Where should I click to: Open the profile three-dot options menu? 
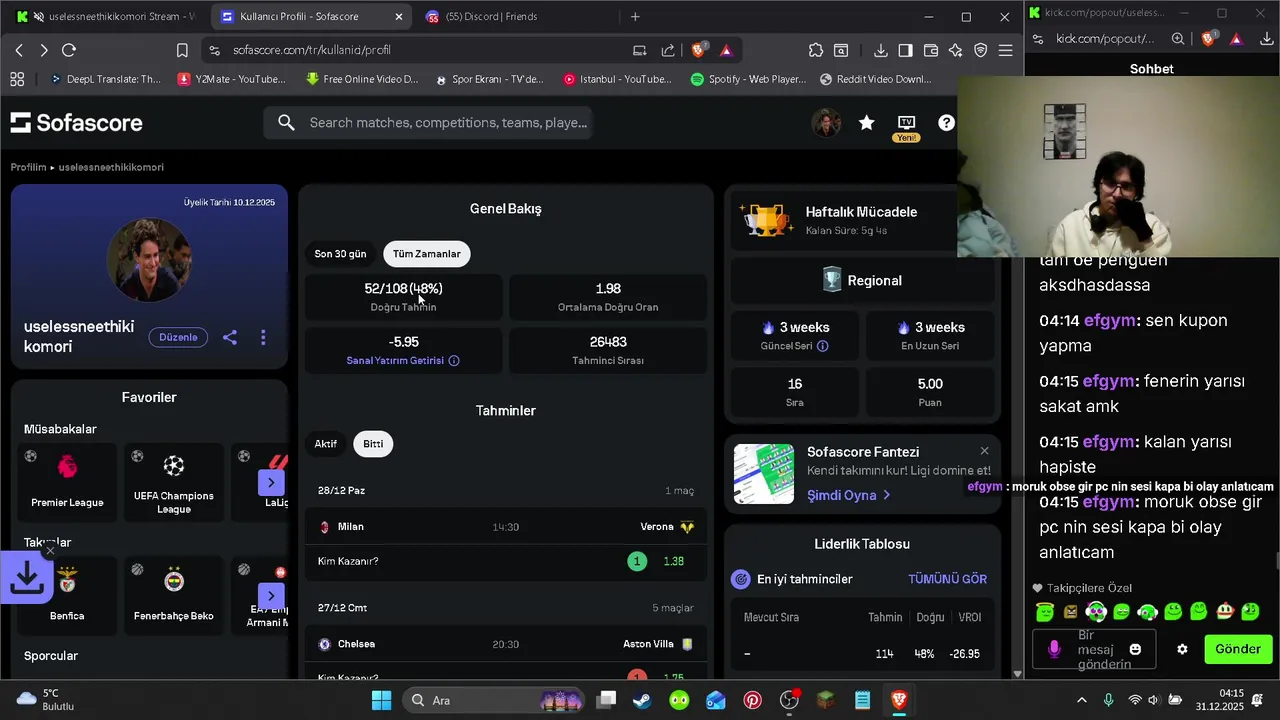pos(263,337)
